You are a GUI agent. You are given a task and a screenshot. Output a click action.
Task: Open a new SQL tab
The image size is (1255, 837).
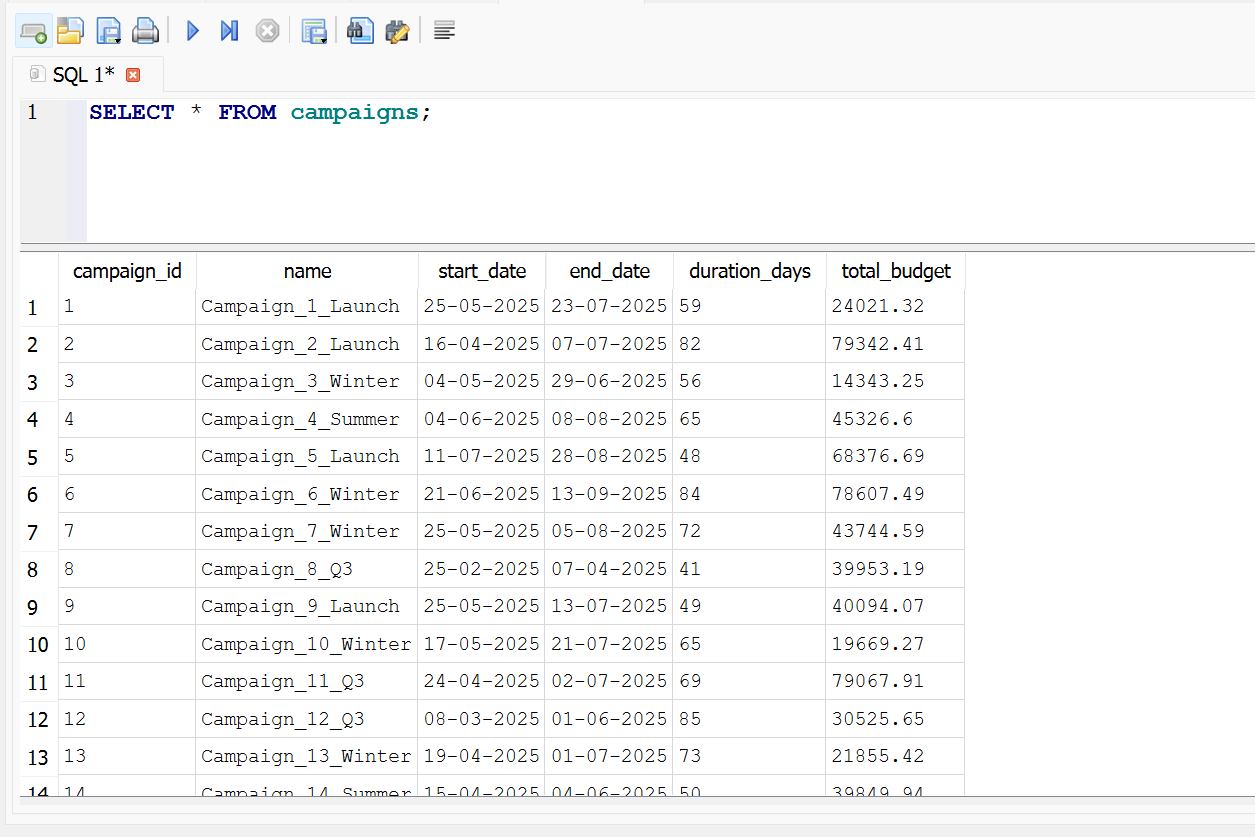pos(33,31)
